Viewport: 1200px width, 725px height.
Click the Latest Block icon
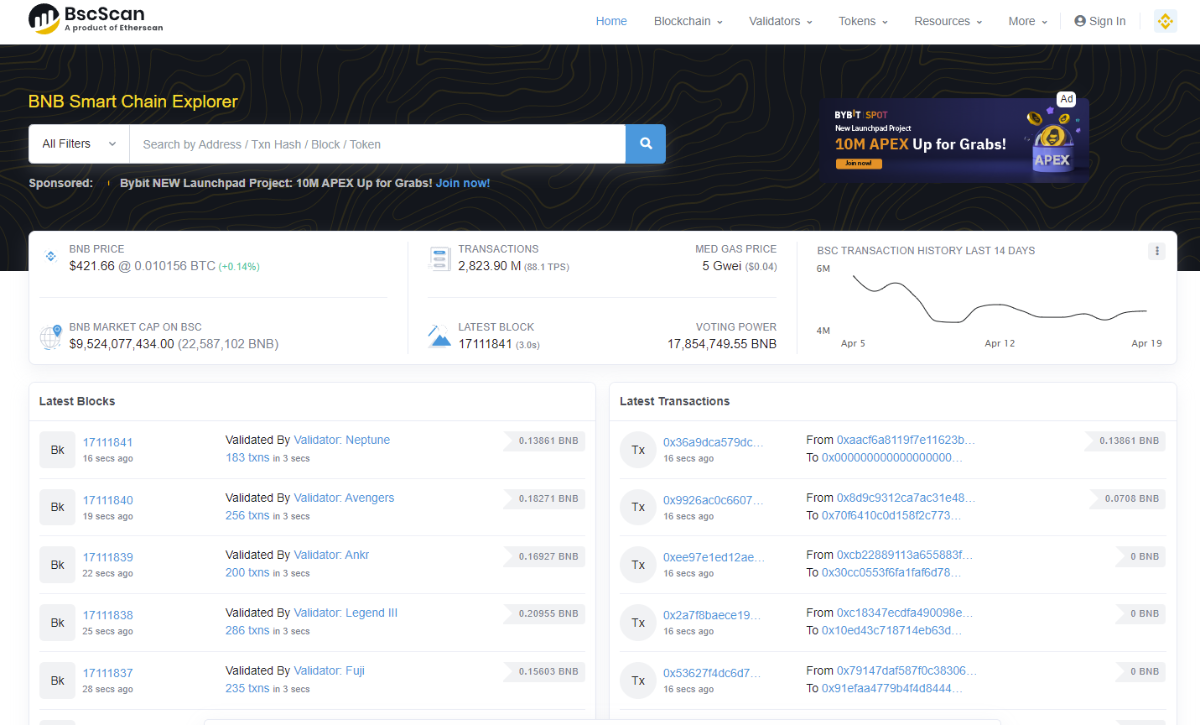click(x=440, y=336)
